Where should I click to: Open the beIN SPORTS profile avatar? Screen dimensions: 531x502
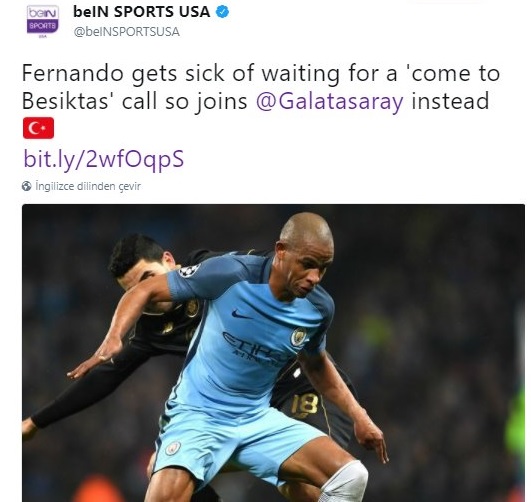click(x=43, y=21)
